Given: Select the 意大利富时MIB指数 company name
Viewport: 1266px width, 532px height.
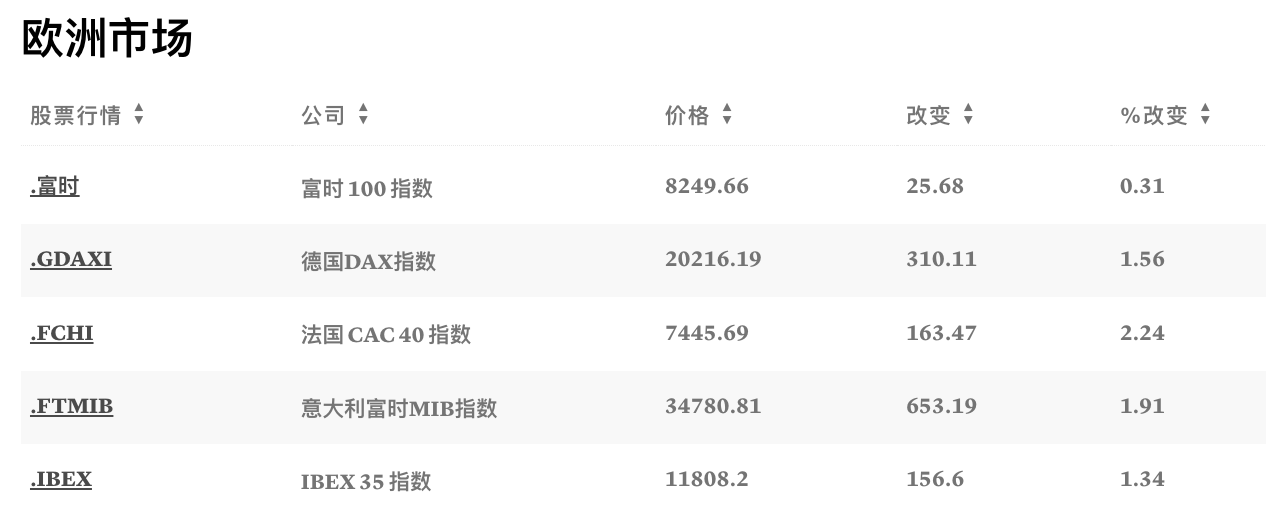Looking at the screenshot, I should pyautogui.click(x=399, y=408).
